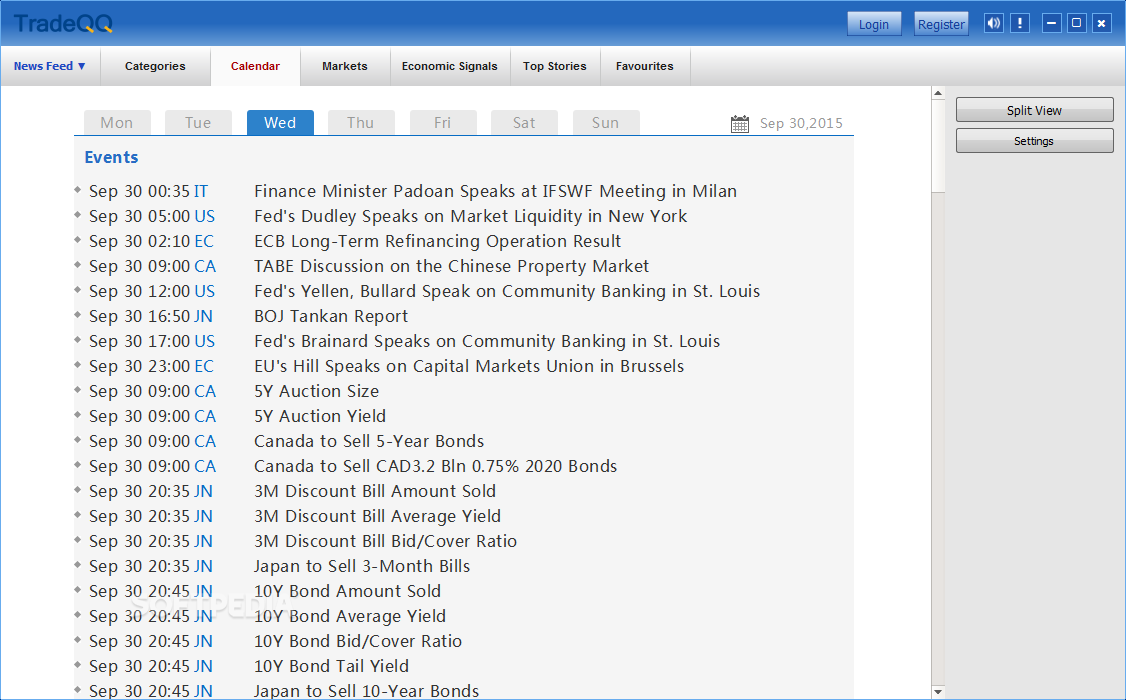Viewport: 1126px width, 700px height.
Task: Select the Sun day tab
Action: [x=606, y=123]
